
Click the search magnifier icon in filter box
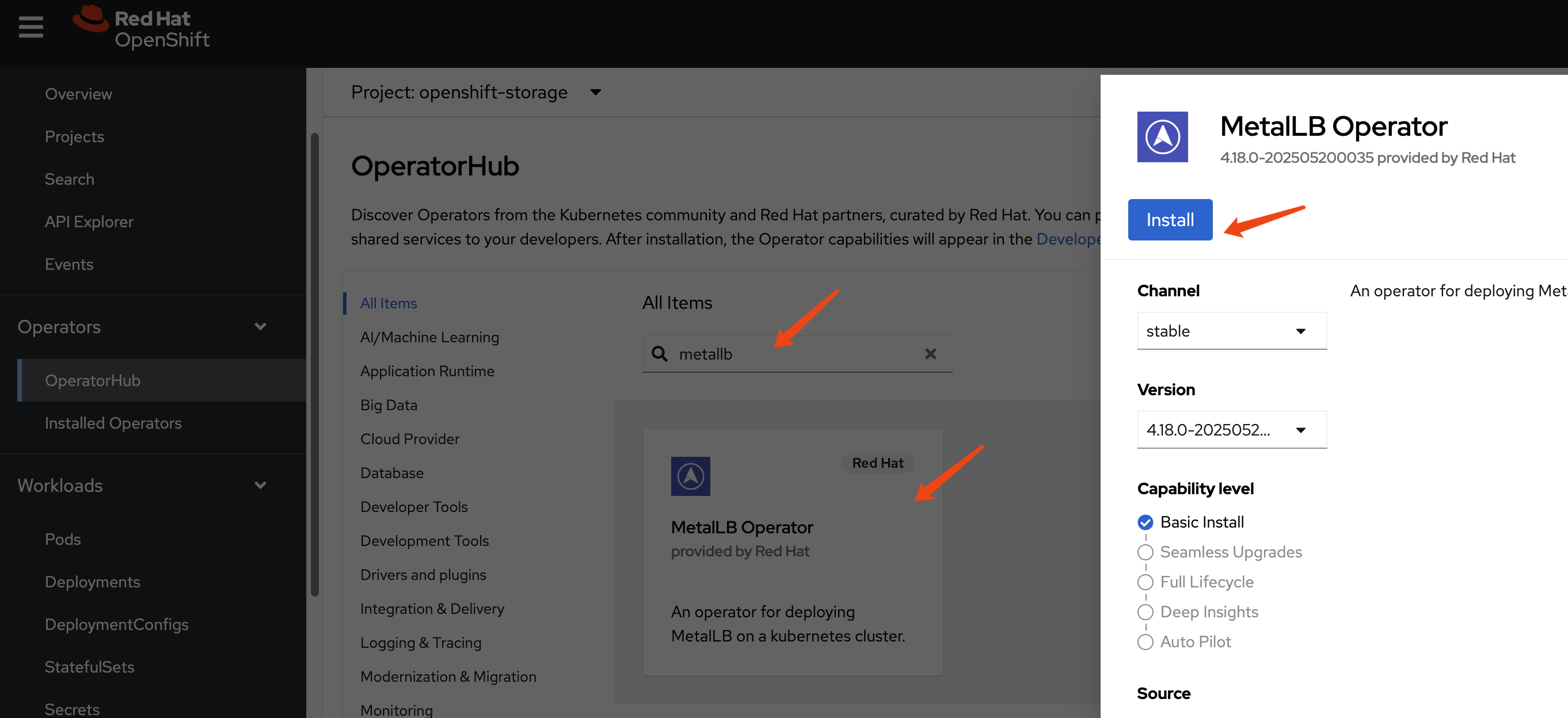point(659,353)
